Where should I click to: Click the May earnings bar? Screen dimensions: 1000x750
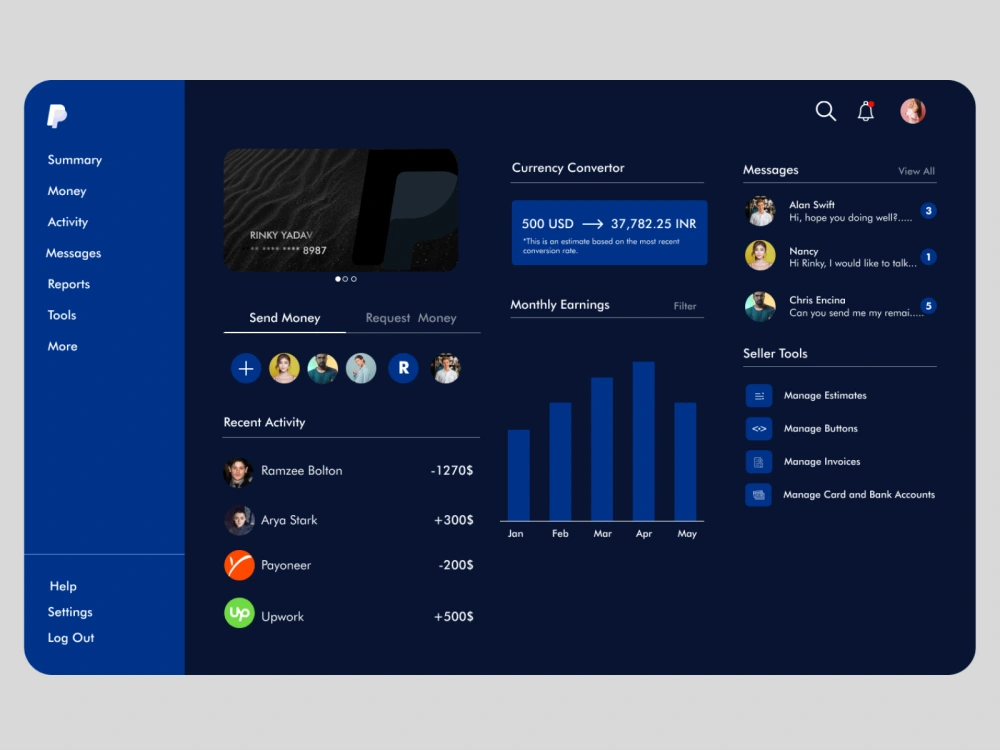click(x=685, y=462)
